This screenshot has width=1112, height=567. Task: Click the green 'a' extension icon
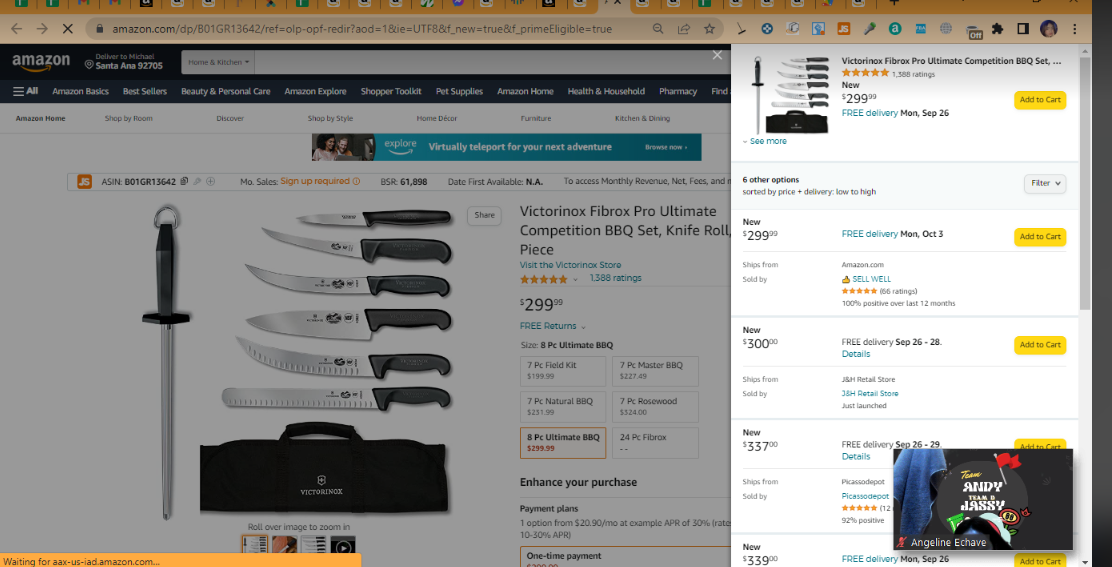point(895,29)
